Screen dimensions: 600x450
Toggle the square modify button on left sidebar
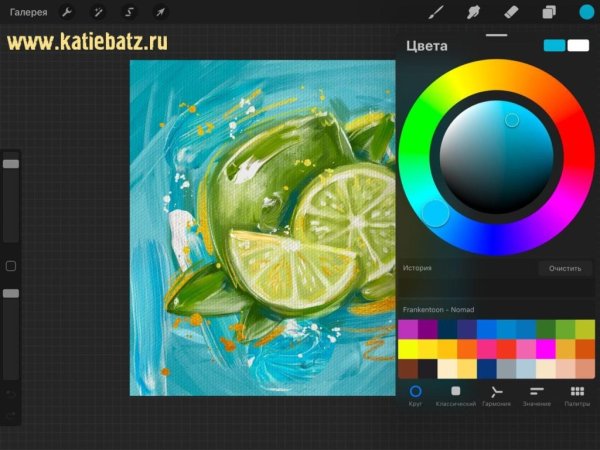click(x=11, y=266)
